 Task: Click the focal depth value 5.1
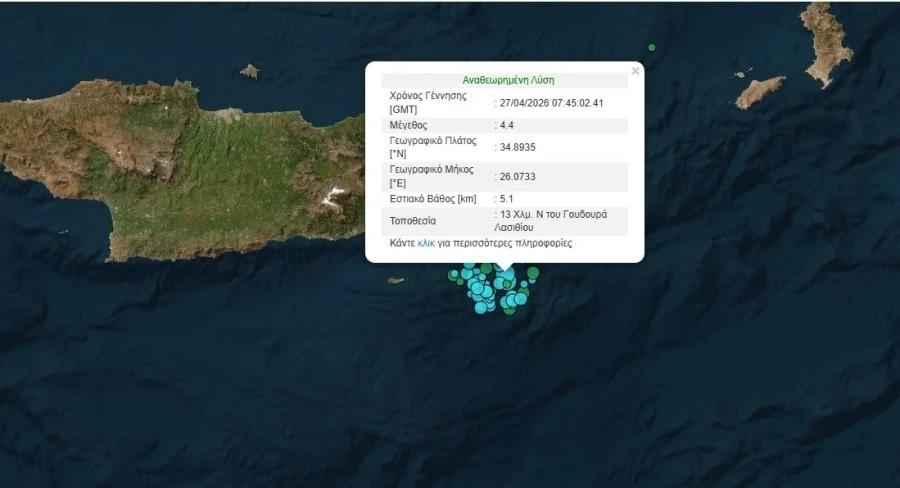coord(506,200)
